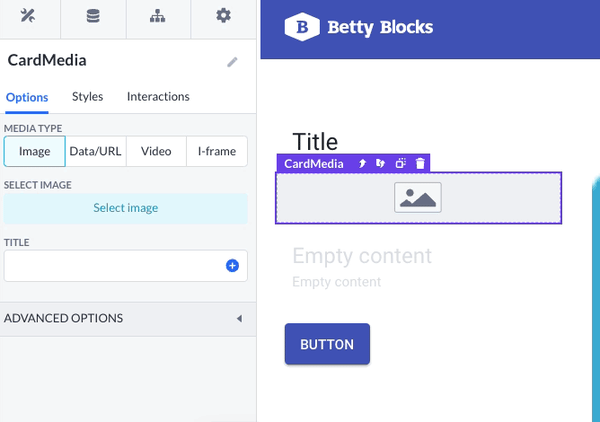Switch to the Interactions tab
This screenshot has width=600, height=422.
[x=158, y=96]
